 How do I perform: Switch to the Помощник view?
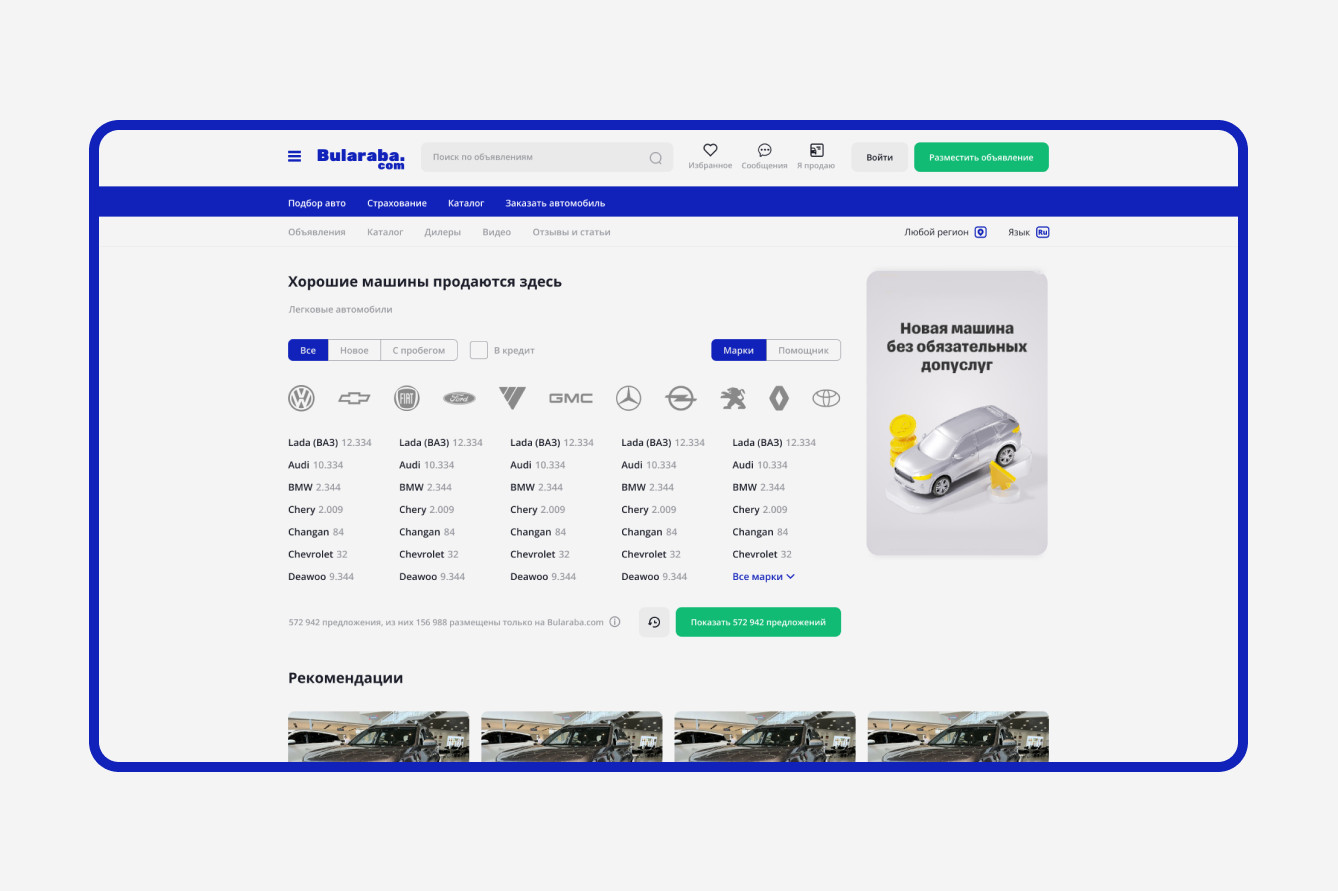(804, 350)
